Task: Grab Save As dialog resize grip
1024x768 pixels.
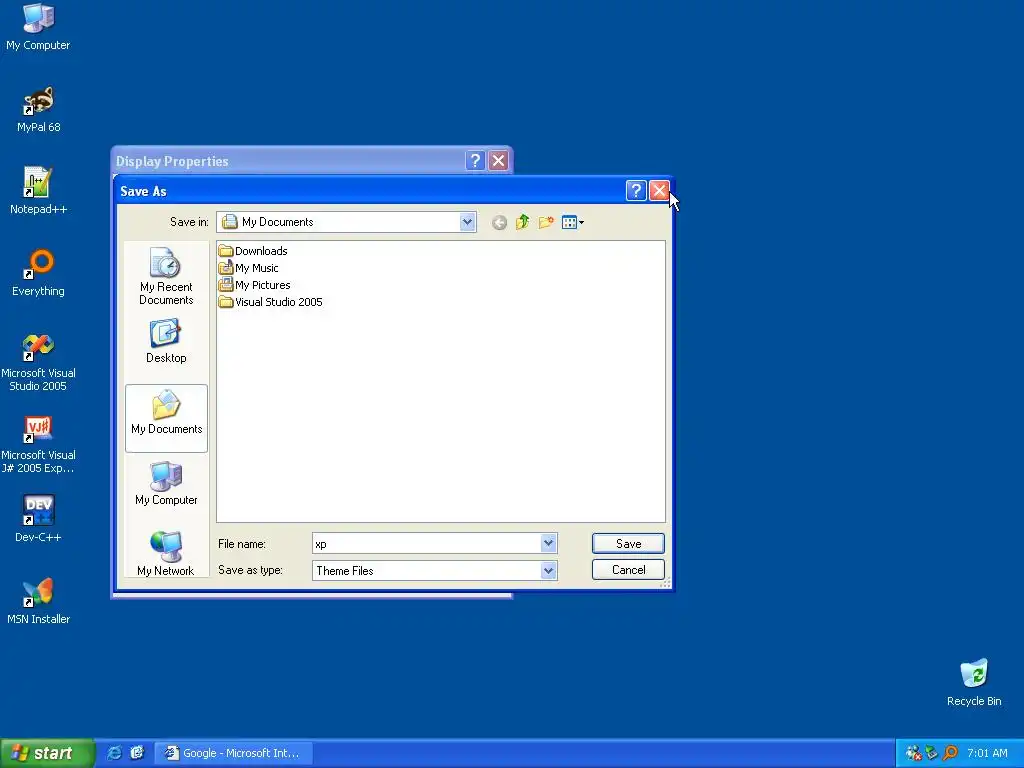Action: [665, 583]
